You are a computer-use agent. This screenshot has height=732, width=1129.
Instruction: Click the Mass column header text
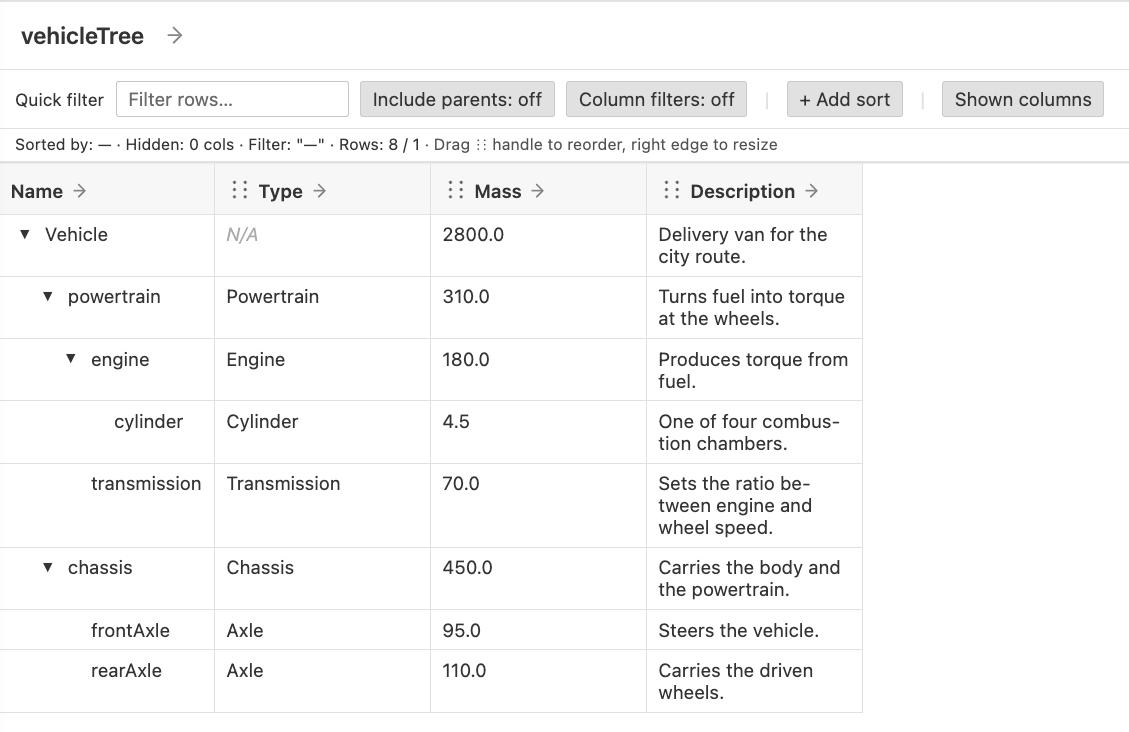point(498,191)
